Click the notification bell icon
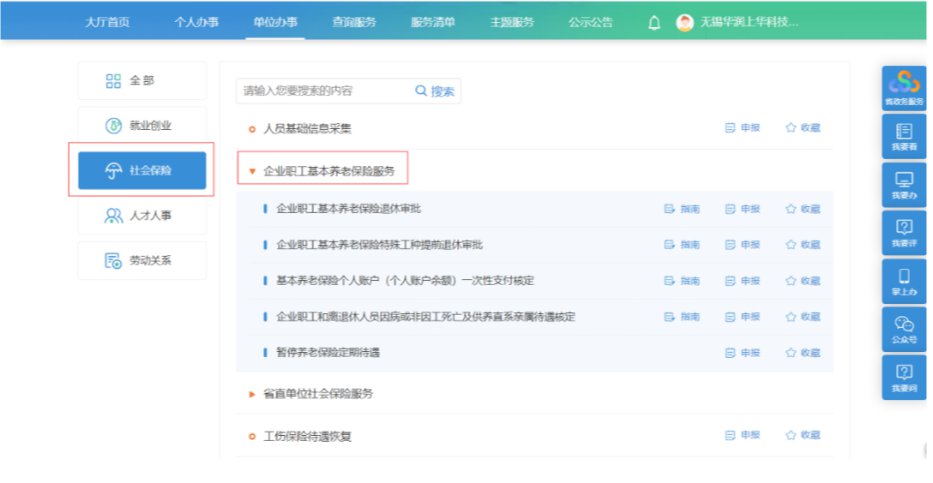933x483 pixels. [x=655, y=23]
